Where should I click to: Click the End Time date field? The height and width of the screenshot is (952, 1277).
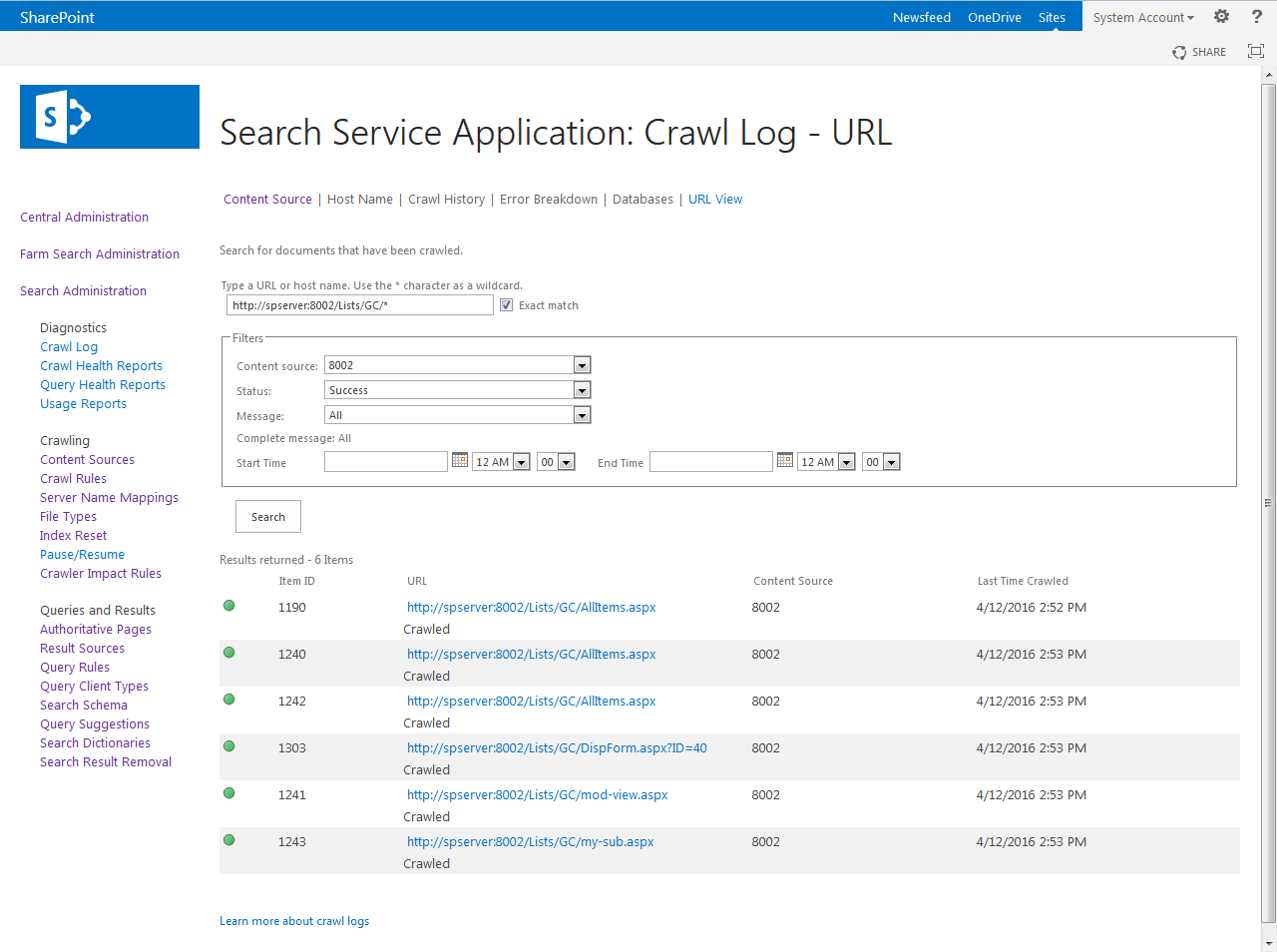click(x=711, y=461)
